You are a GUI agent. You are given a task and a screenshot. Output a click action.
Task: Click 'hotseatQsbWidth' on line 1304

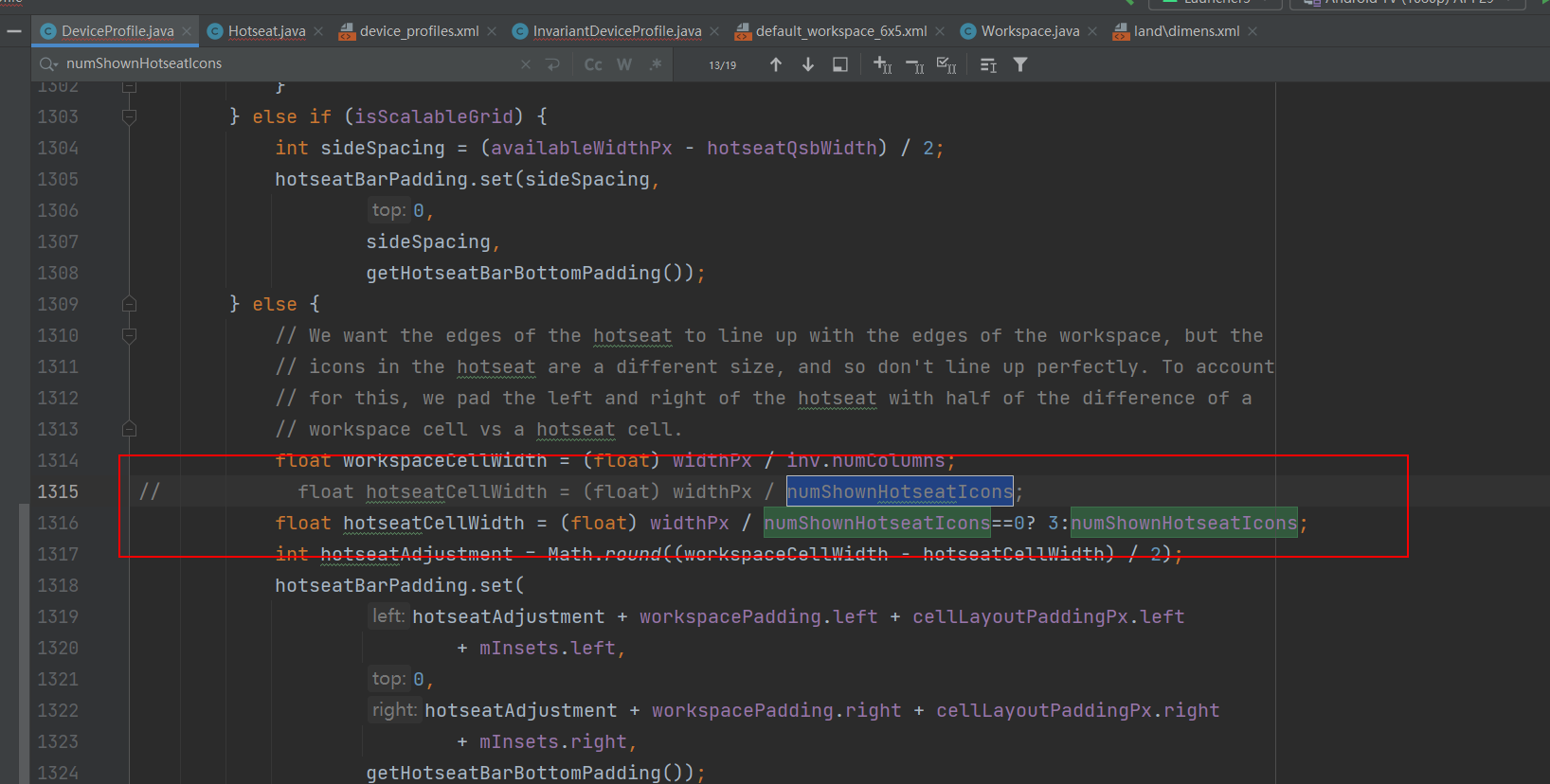point(792,148)
